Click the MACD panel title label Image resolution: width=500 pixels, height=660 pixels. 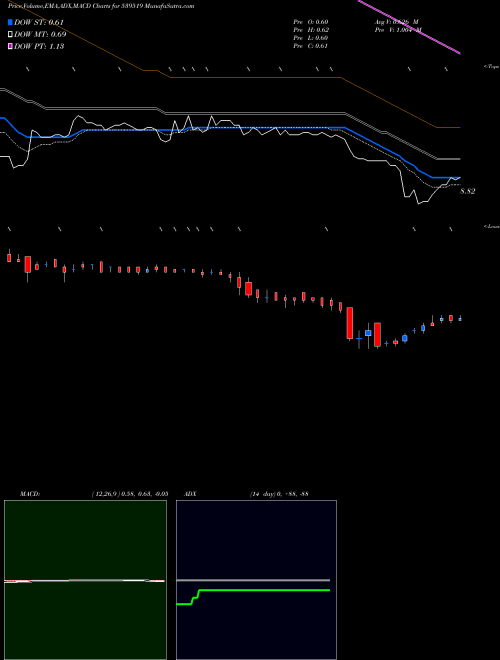tap(30, 494)
